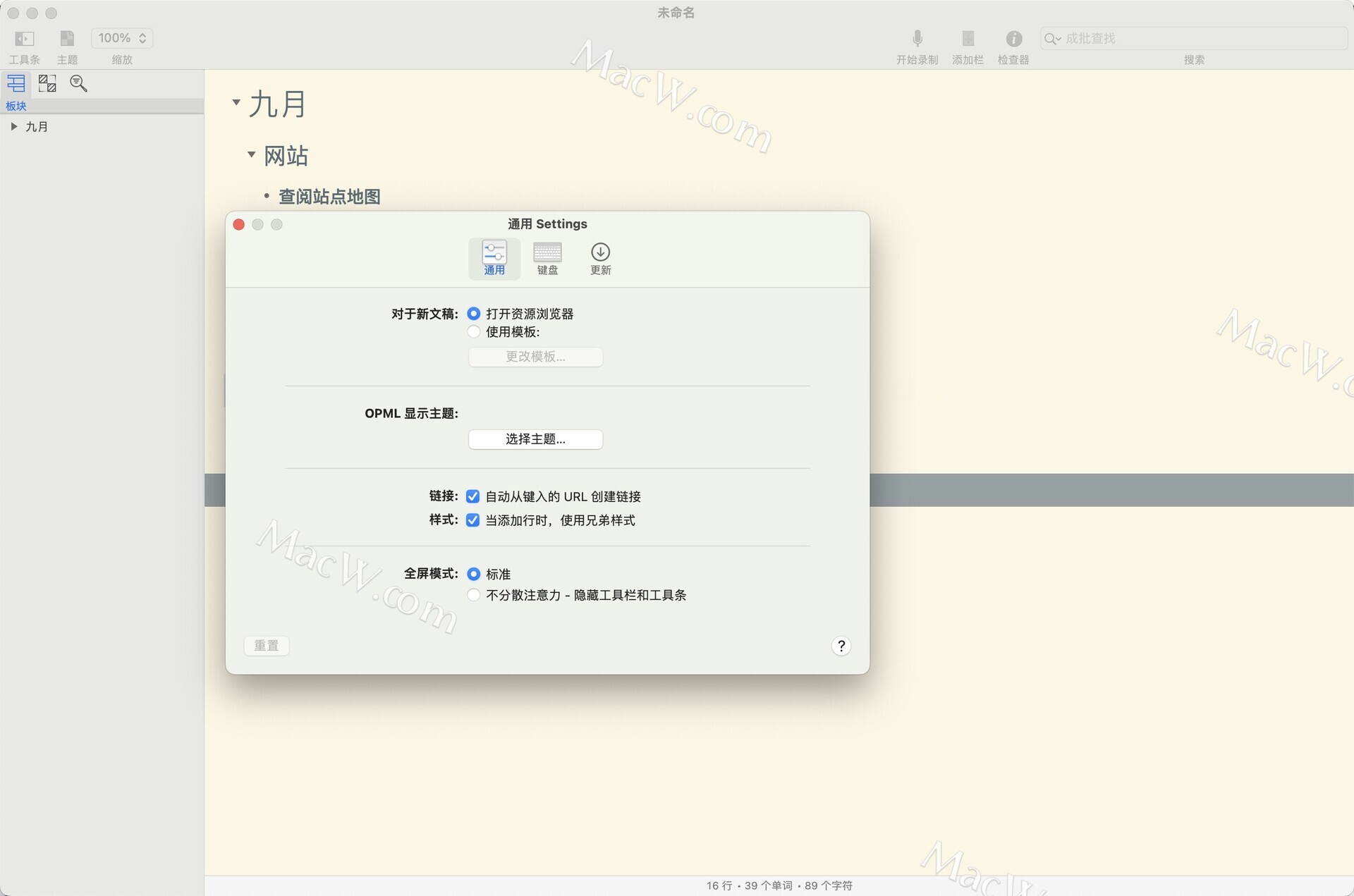
Task: Open the Inspector info icon
Action: coord(1013,39)
